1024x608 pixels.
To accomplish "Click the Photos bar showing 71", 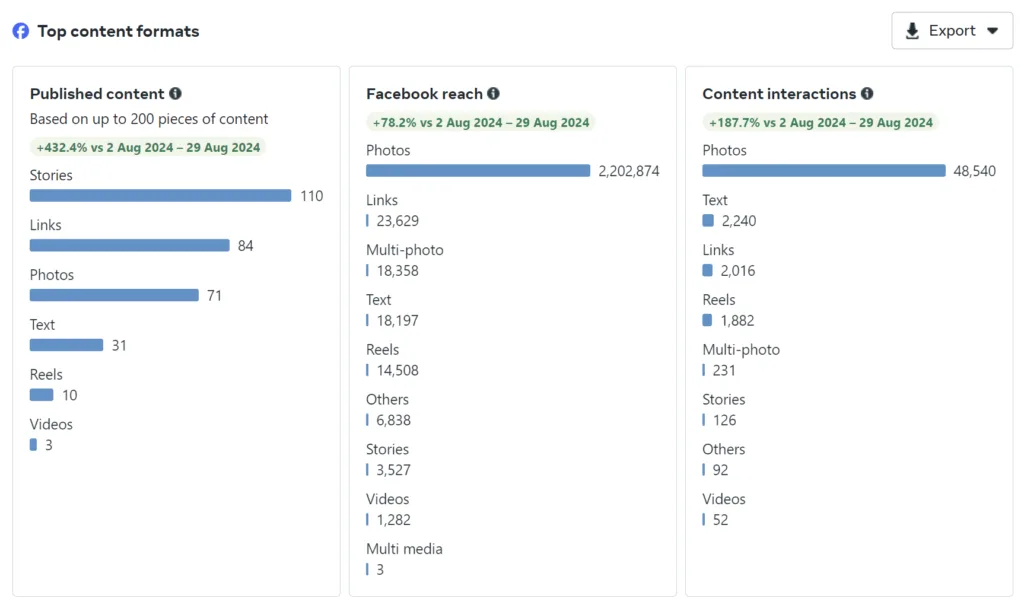I will [114, 296].
